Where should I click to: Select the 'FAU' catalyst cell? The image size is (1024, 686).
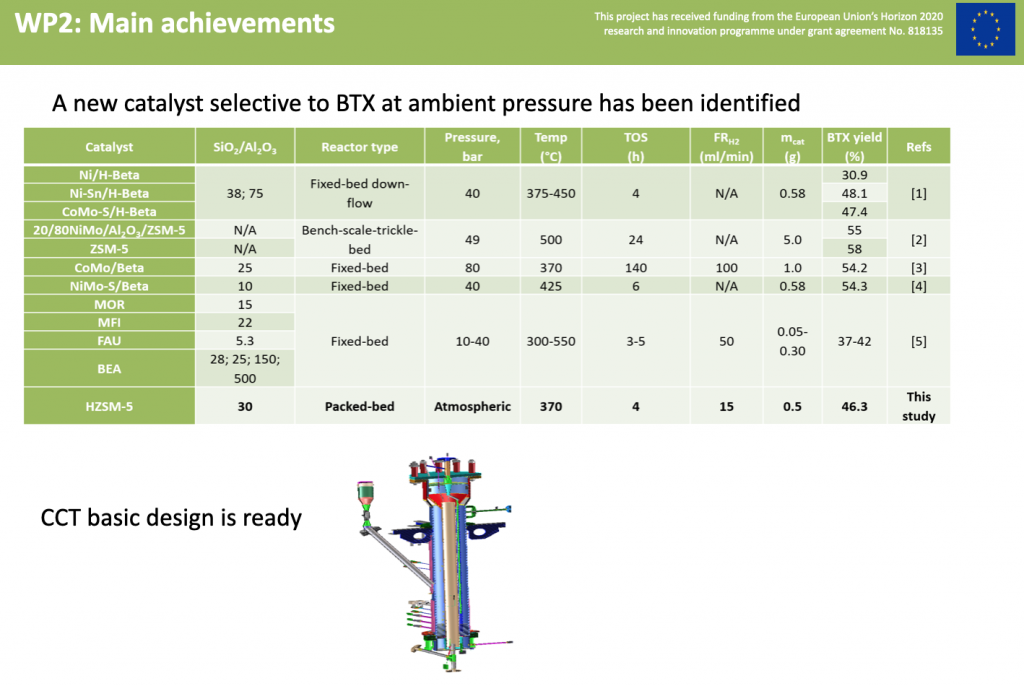click(x=109, y=340)
